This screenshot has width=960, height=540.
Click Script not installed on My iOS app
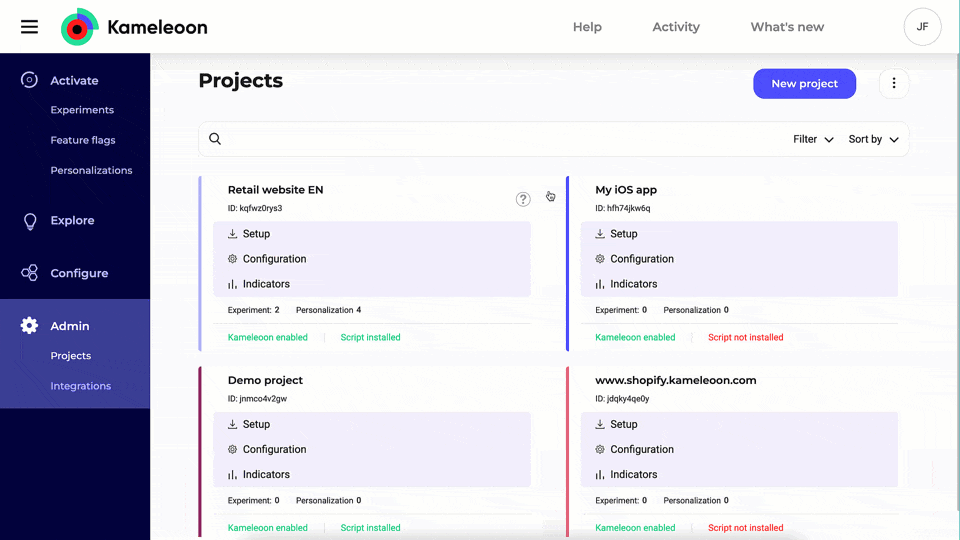746,337
